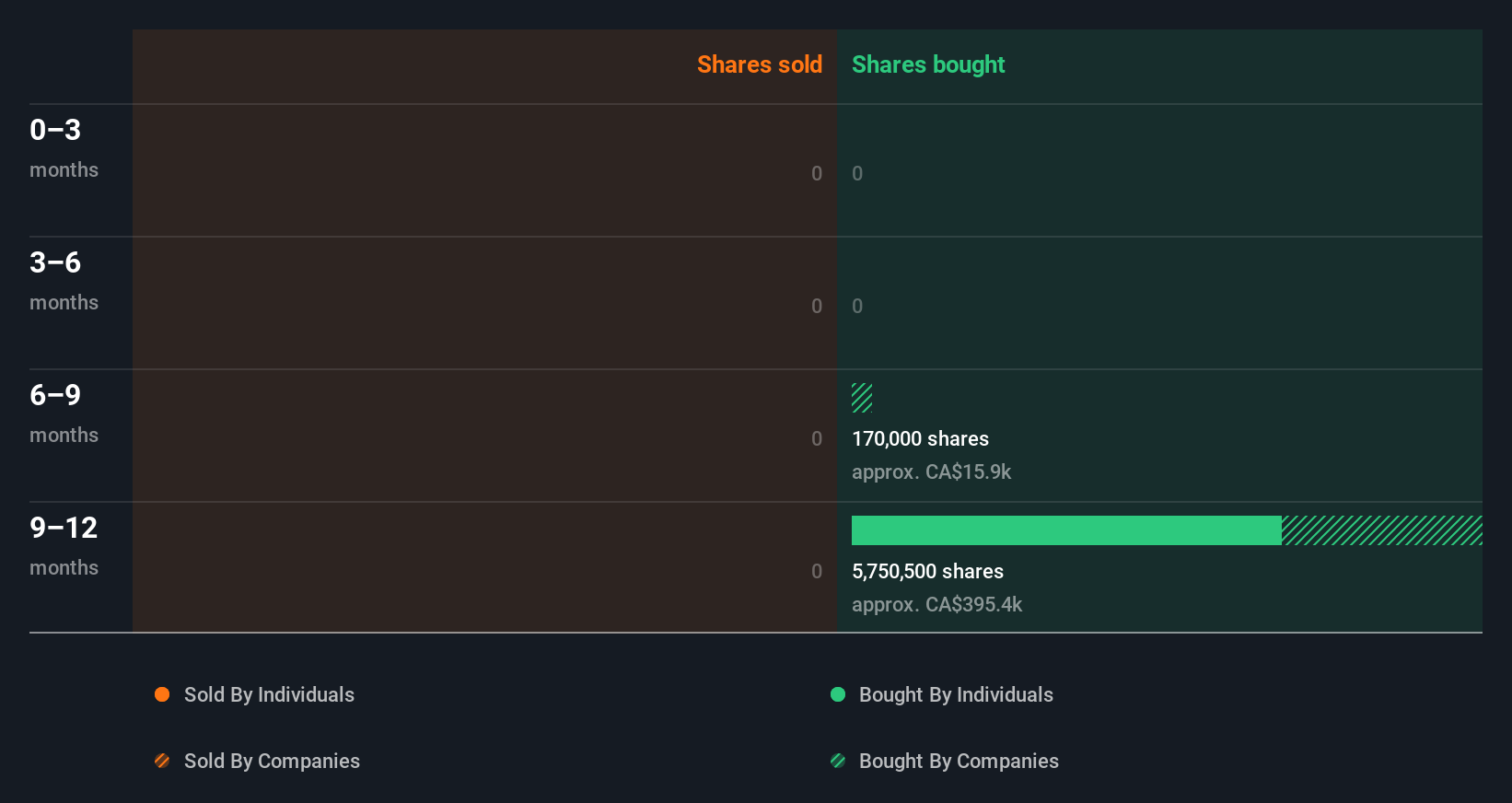Screen dimensions: 1512x803
Task: Select the Shares sold column header
Action: pyautogui.click(x=759, y=64)
